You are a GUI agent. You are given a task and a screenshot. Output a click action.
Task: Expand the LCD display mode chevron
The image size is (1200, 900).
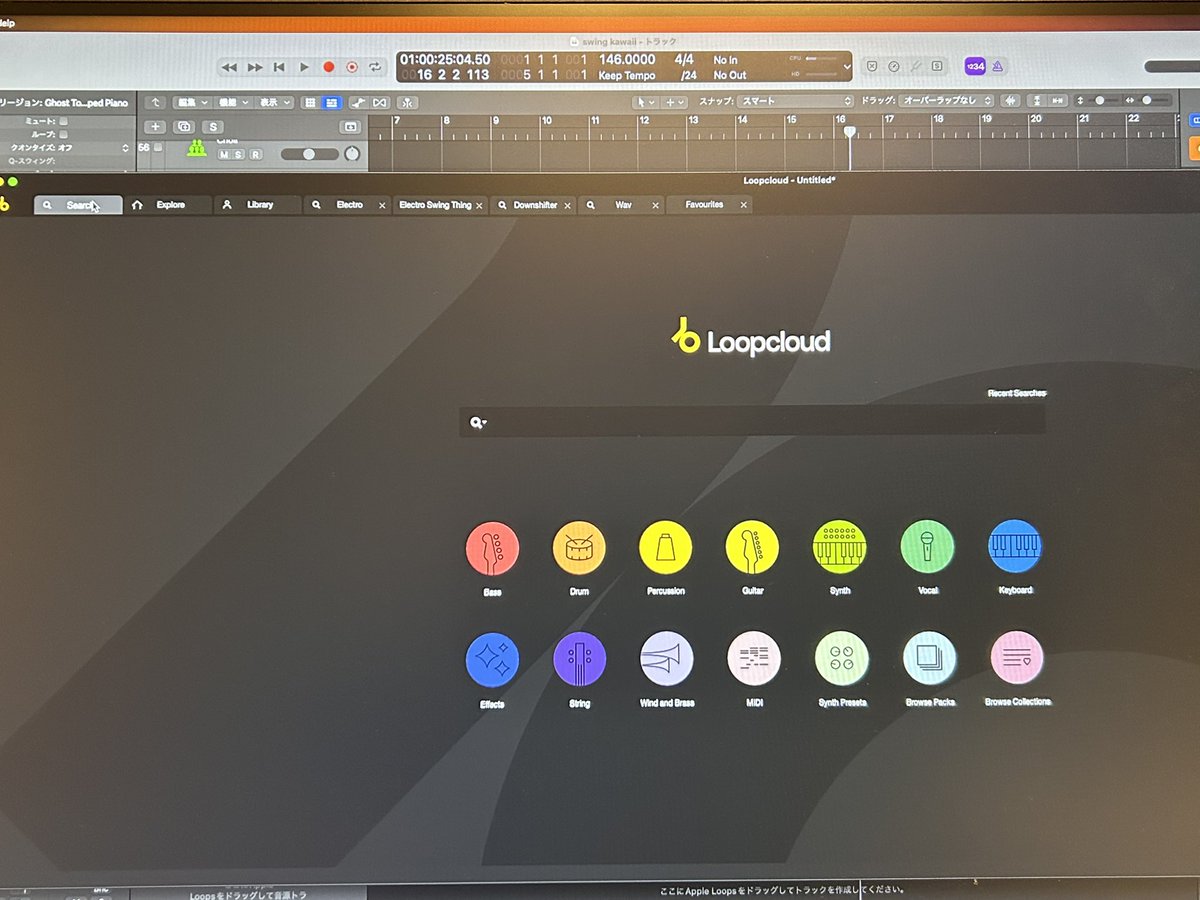pyautogui.click(x=847, y=67)
